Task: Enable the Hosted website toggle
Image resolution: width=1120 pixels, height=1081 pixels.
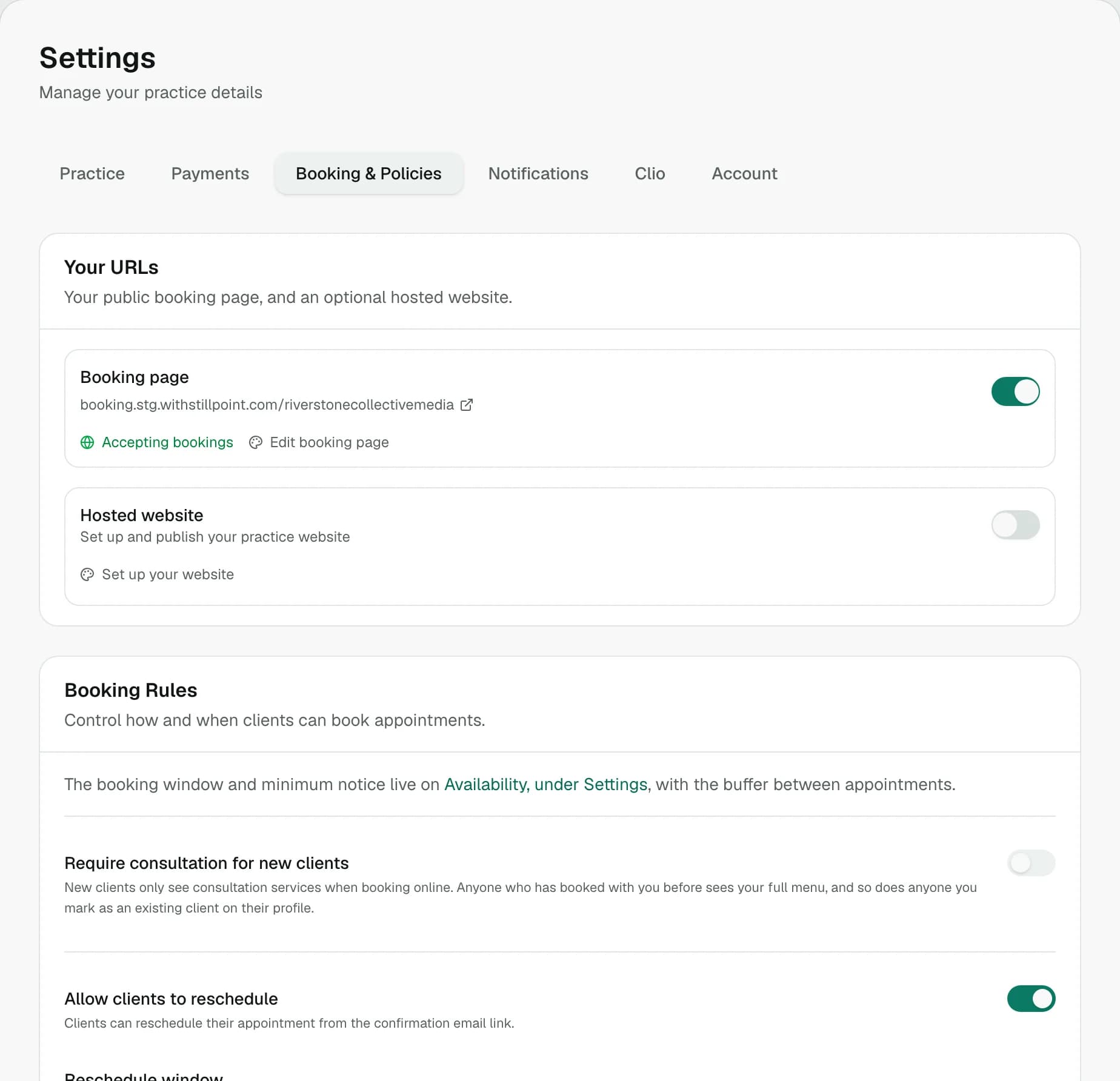Action: [1015, 525]
